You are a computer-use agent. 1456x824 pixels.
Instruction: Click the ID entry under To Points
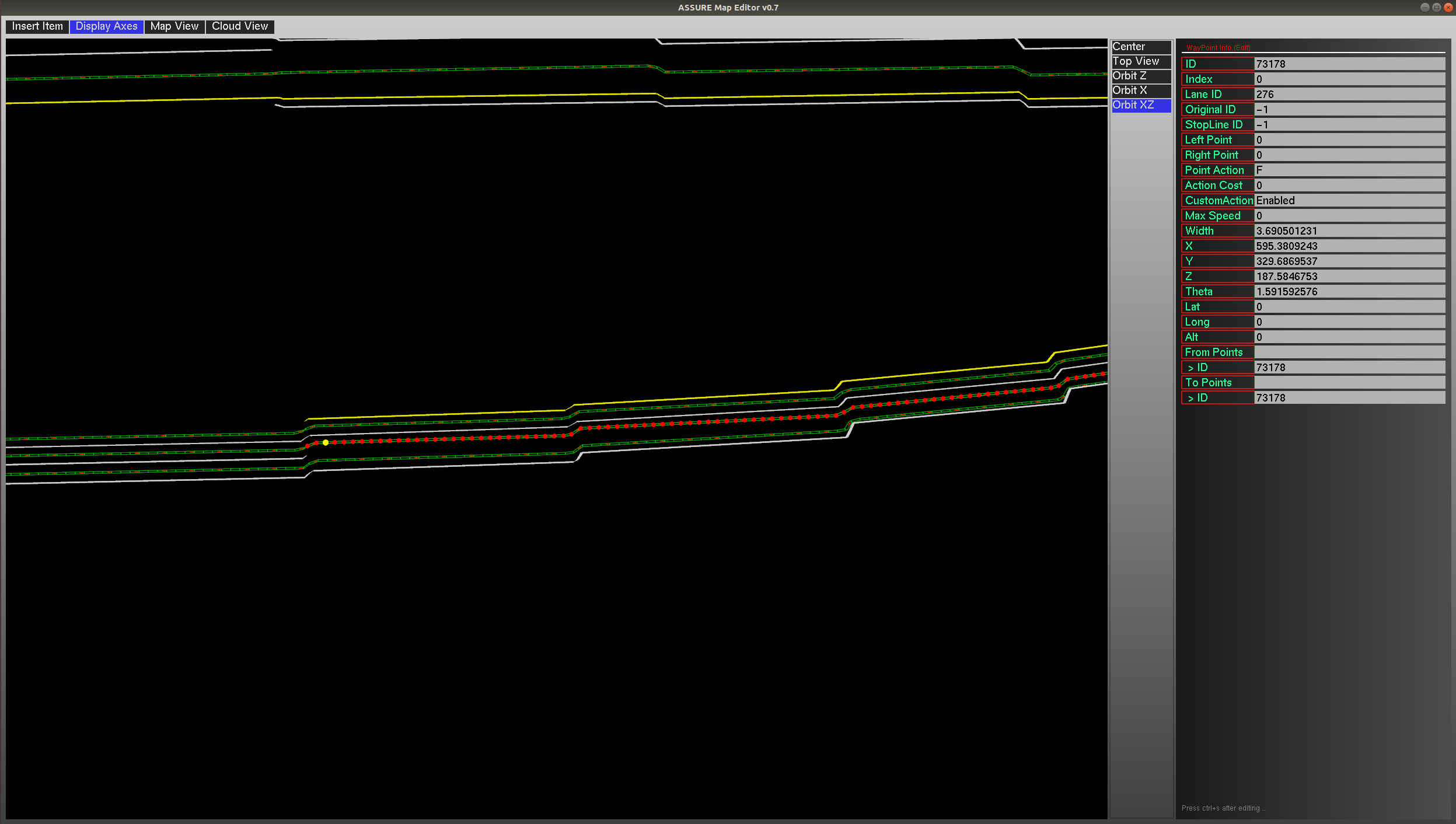(x=1349, y=397)
